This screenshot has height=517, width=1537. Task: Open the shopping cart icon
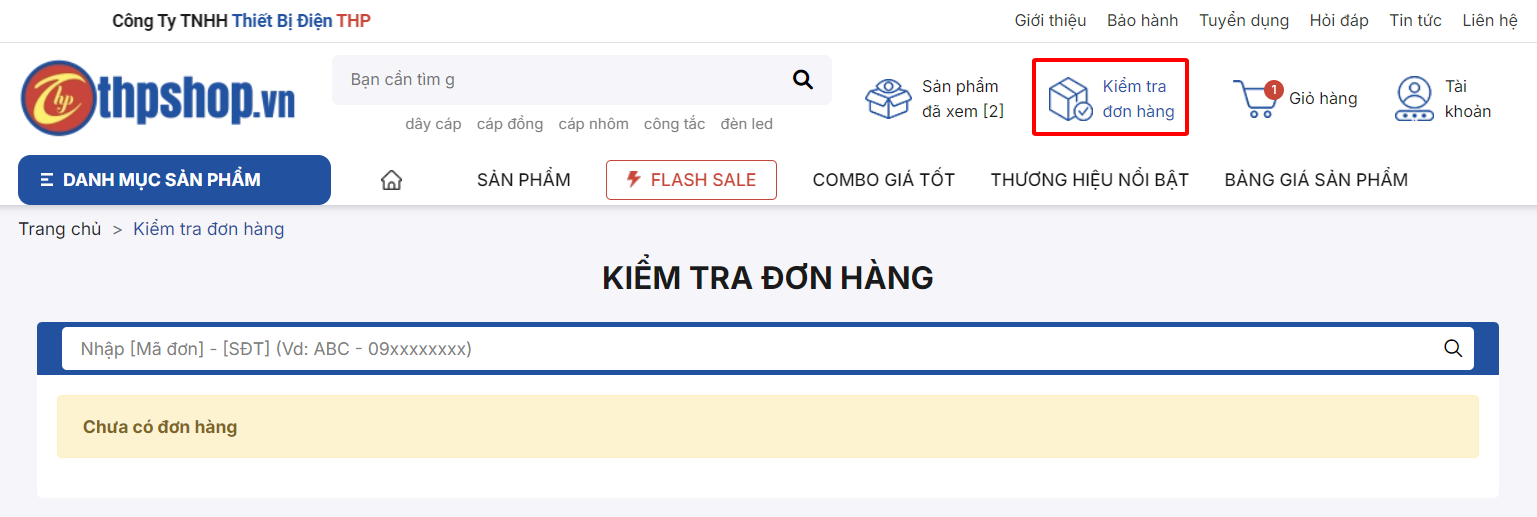(1256, 100)
